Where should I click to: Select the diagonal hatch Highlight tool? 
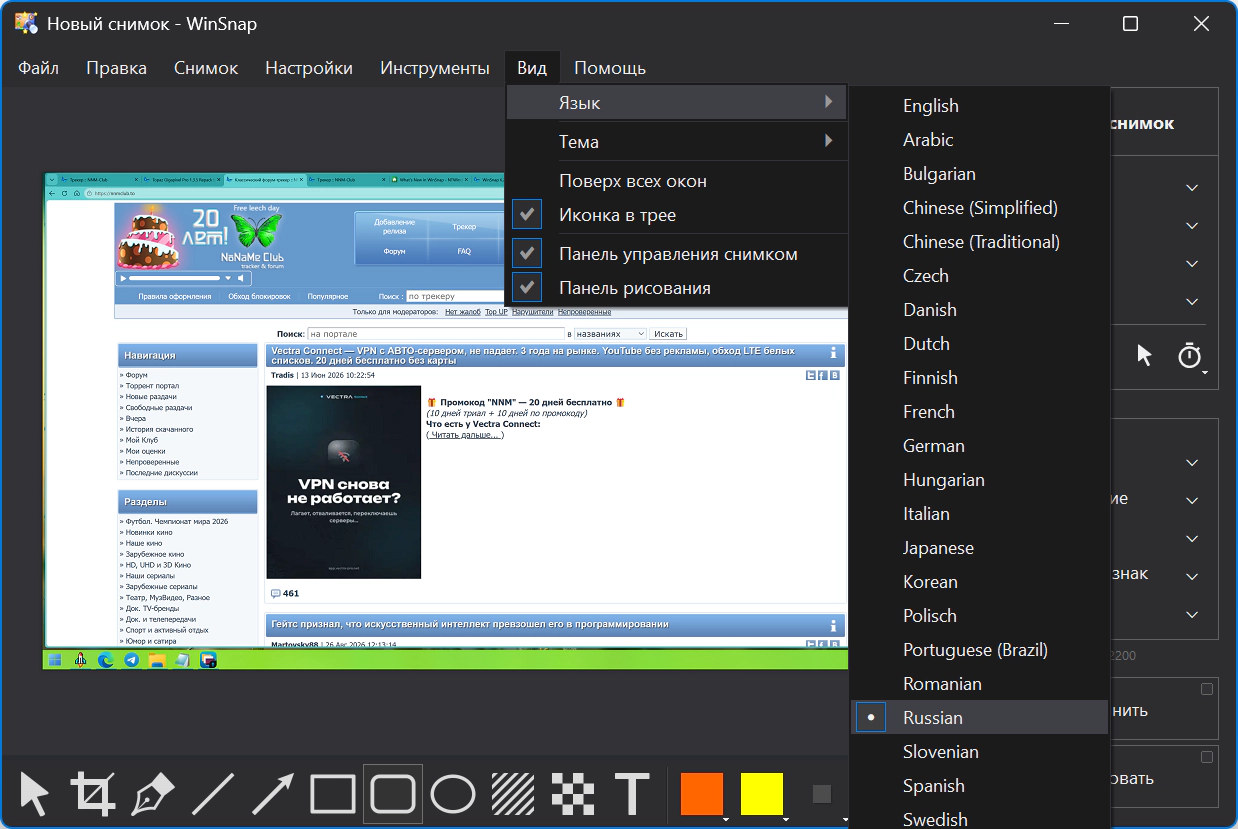pyautogui.click(x=513, y=794)
